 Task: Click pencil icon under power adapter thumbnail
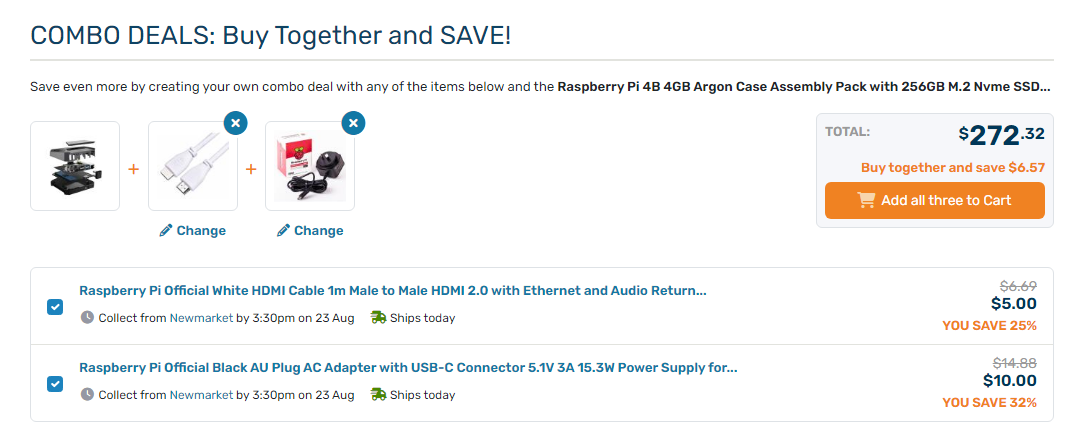pos(284,231)
